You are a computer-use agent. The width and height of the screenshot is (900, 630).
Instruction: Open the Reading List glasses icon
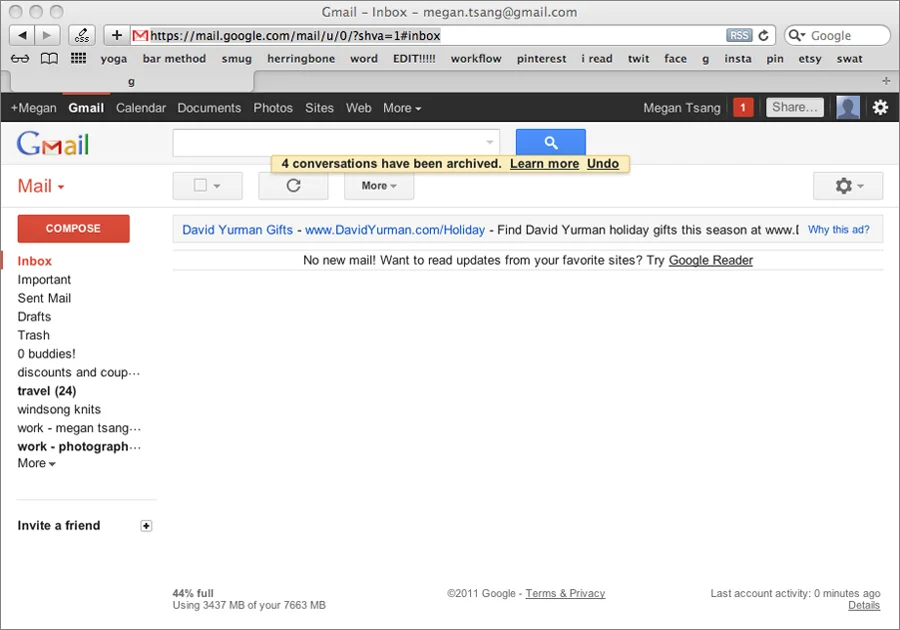(x=20, y=59)
